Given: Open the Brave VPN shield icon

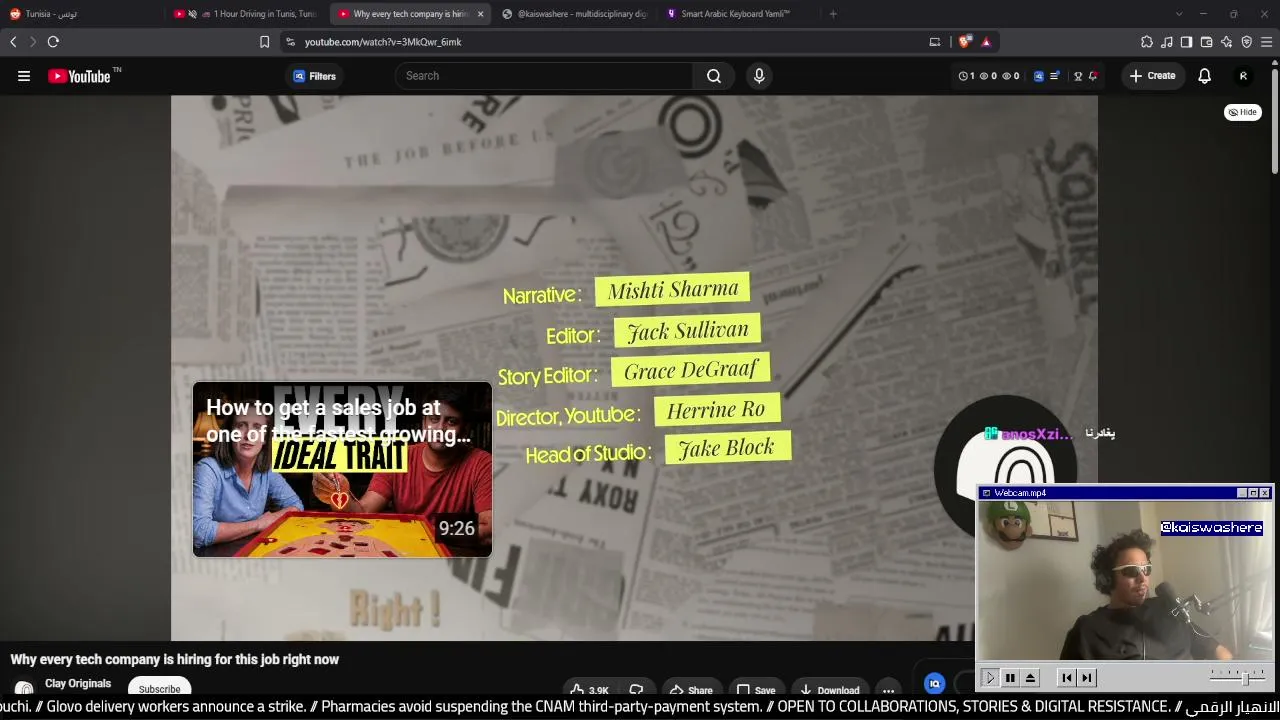Looking at the screenshot, I should (1246, 42).
